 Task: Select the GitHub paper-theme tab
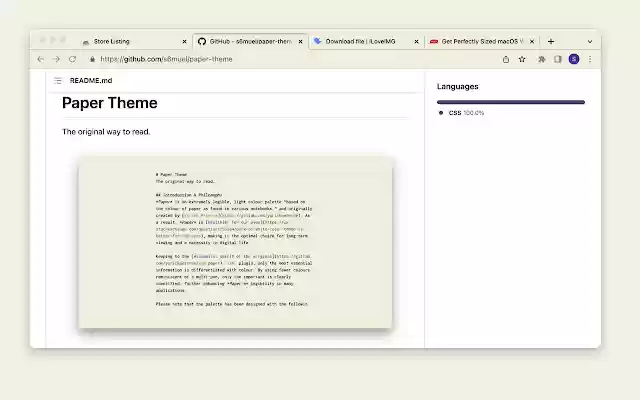pos(251,41)
